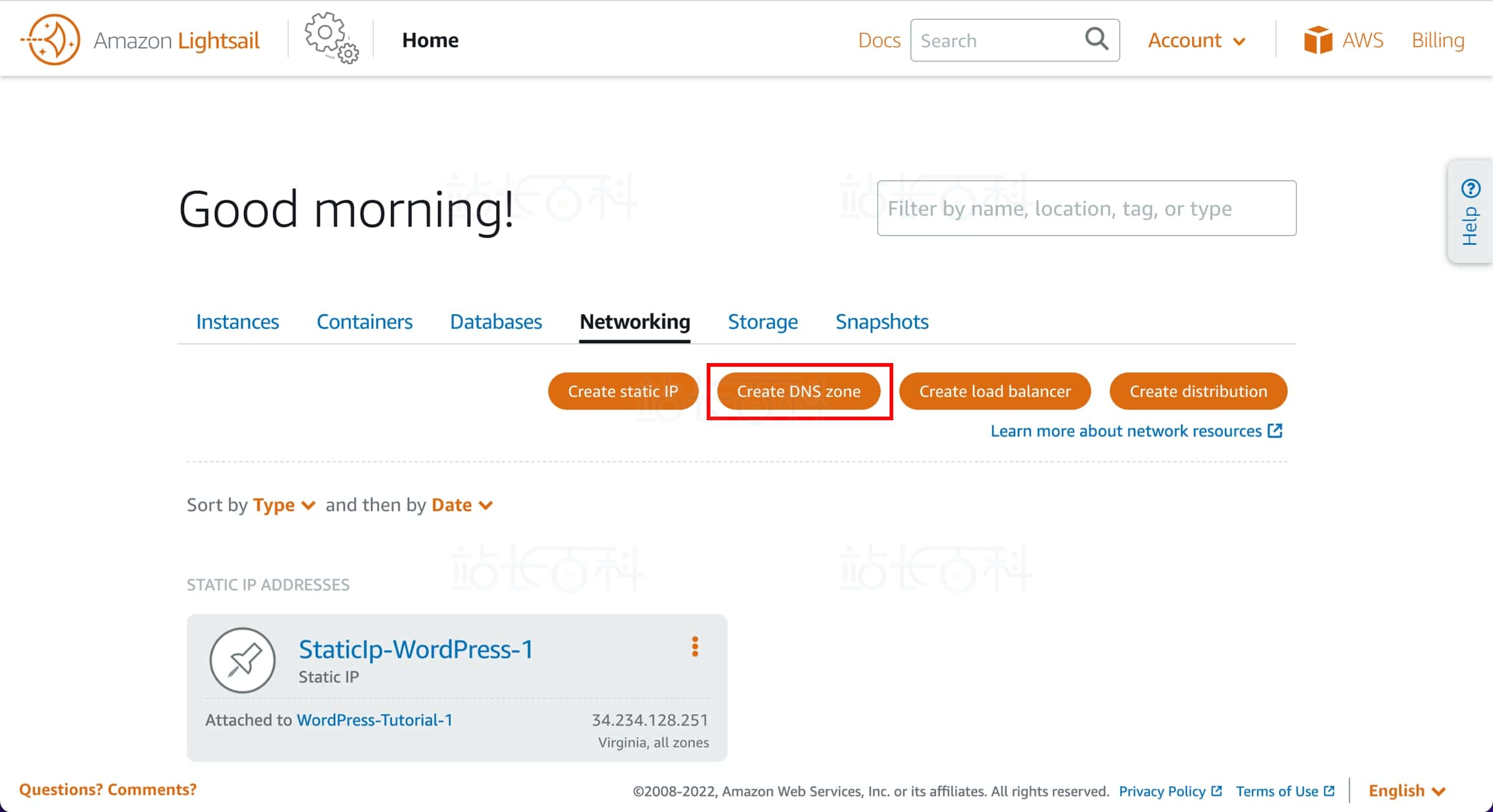Switch to the Instances tab
Image resolution: width=1493 pixels, height=812 pixels.
(237, 321)
